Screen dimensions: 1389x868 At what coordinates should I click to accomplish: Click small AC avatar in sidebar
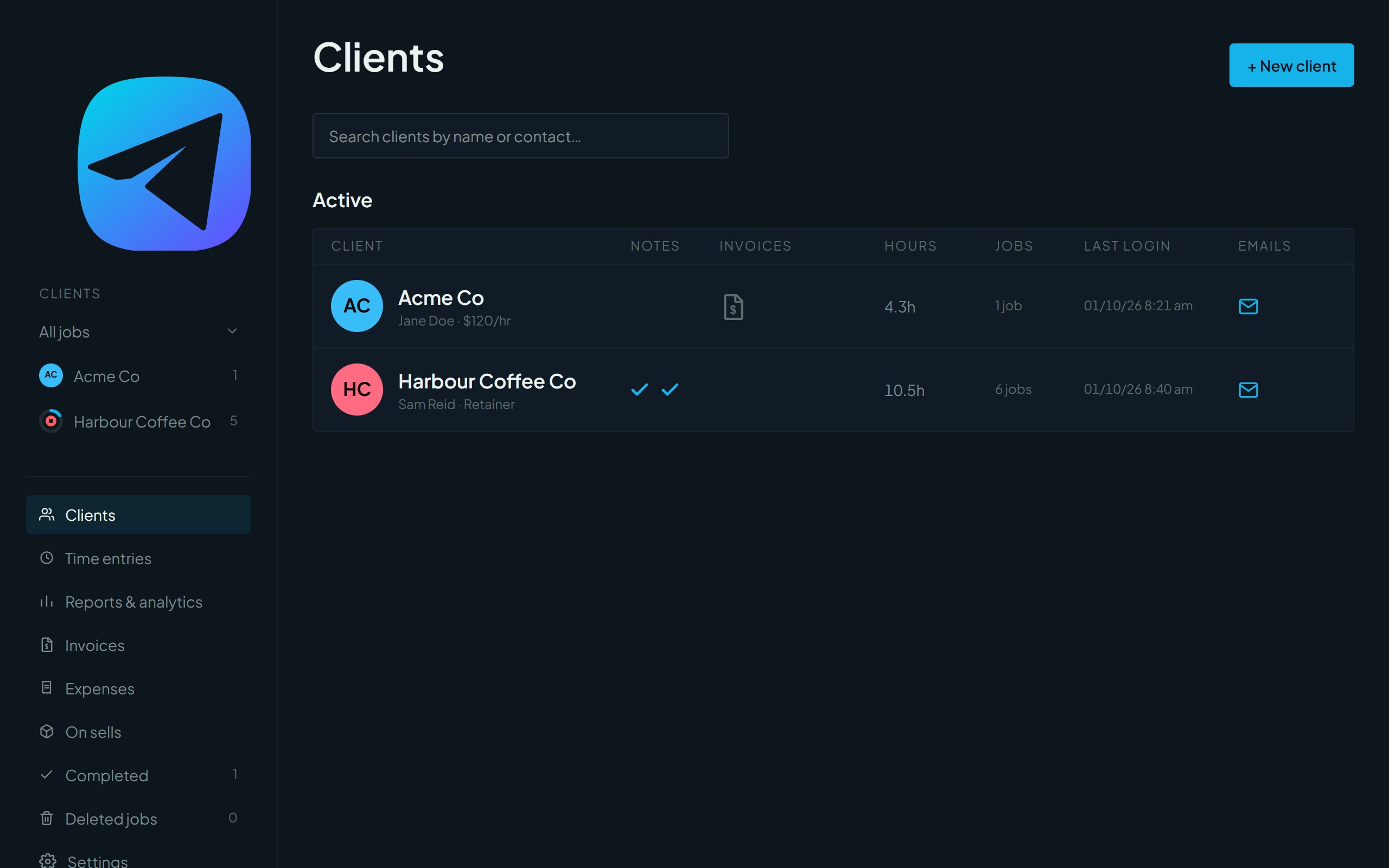coord(51,375)
